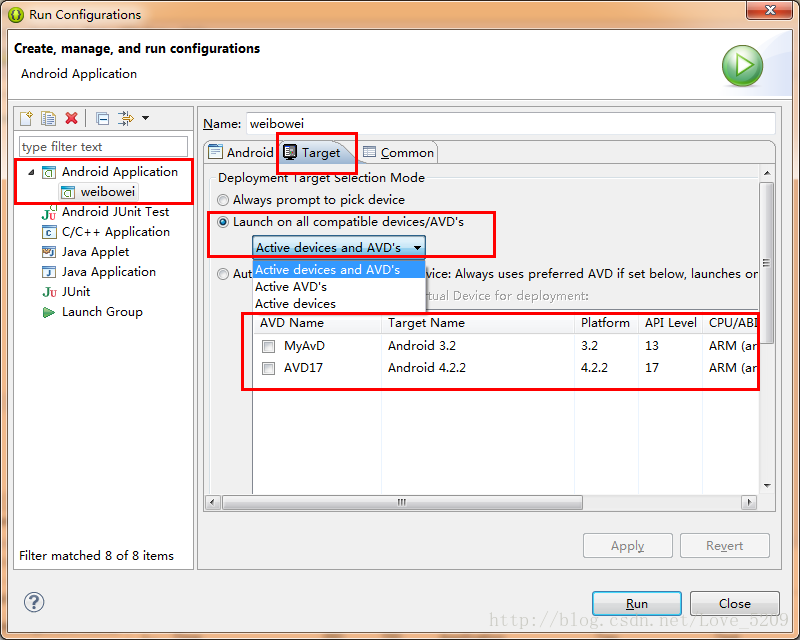Screen dimensions: 800x640
Task: Click the C/C++ Application icon
Action: (x=49, y=233)
